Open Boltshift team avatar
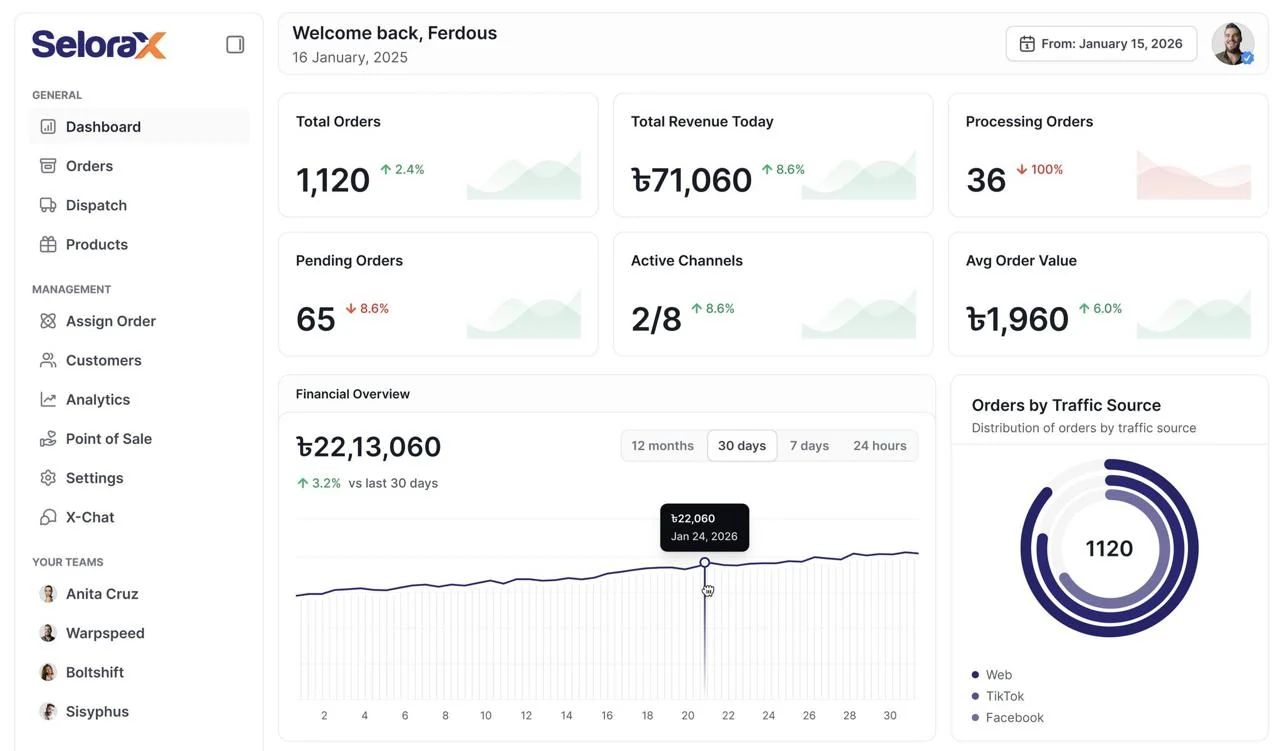Image resolution: width=1280 pixels, height=751 pixels. (48, 672)
